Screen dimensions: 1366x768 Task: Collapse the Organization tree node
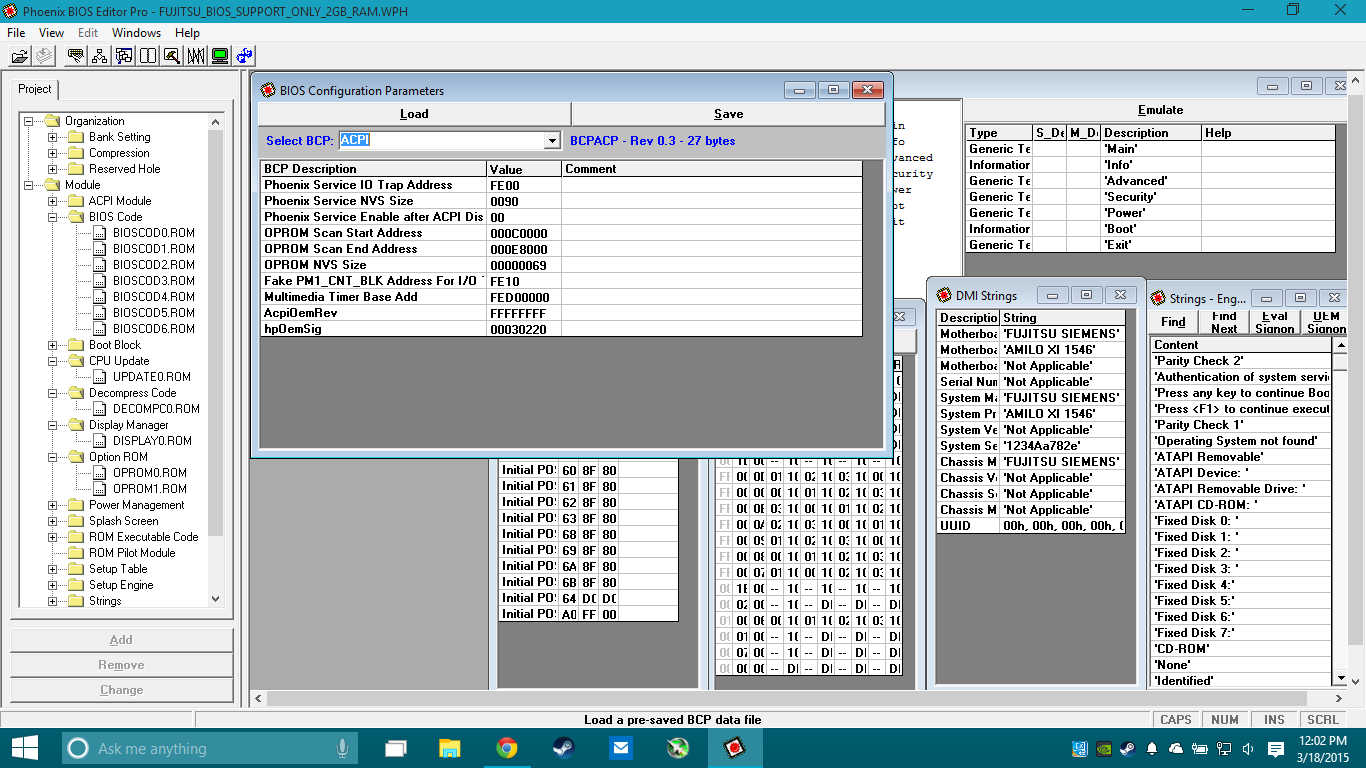(x=28, y=121)
